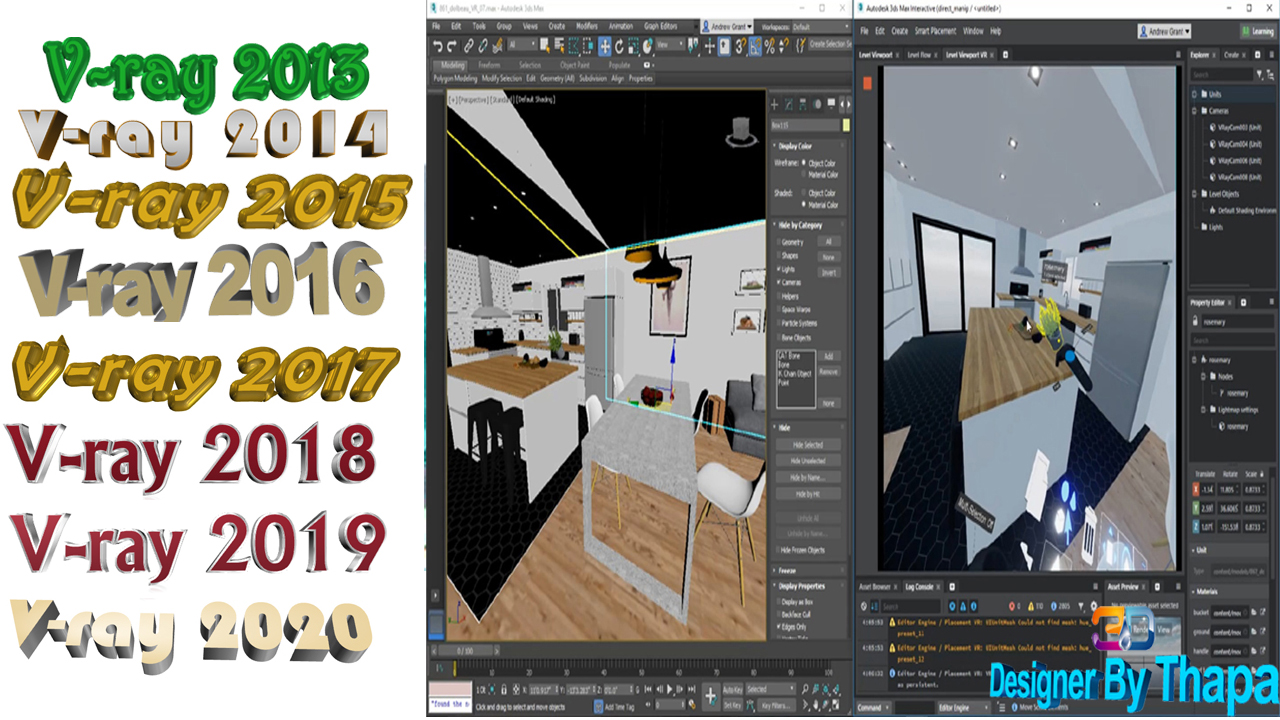Toggle the Angle Snap icon
Viewport: 1280px width, 720px height.
point(755,46)
